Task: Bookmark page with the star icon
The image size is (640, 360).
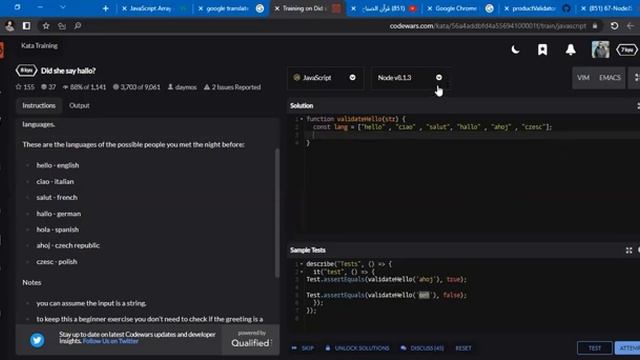Action: pos(46,26)
